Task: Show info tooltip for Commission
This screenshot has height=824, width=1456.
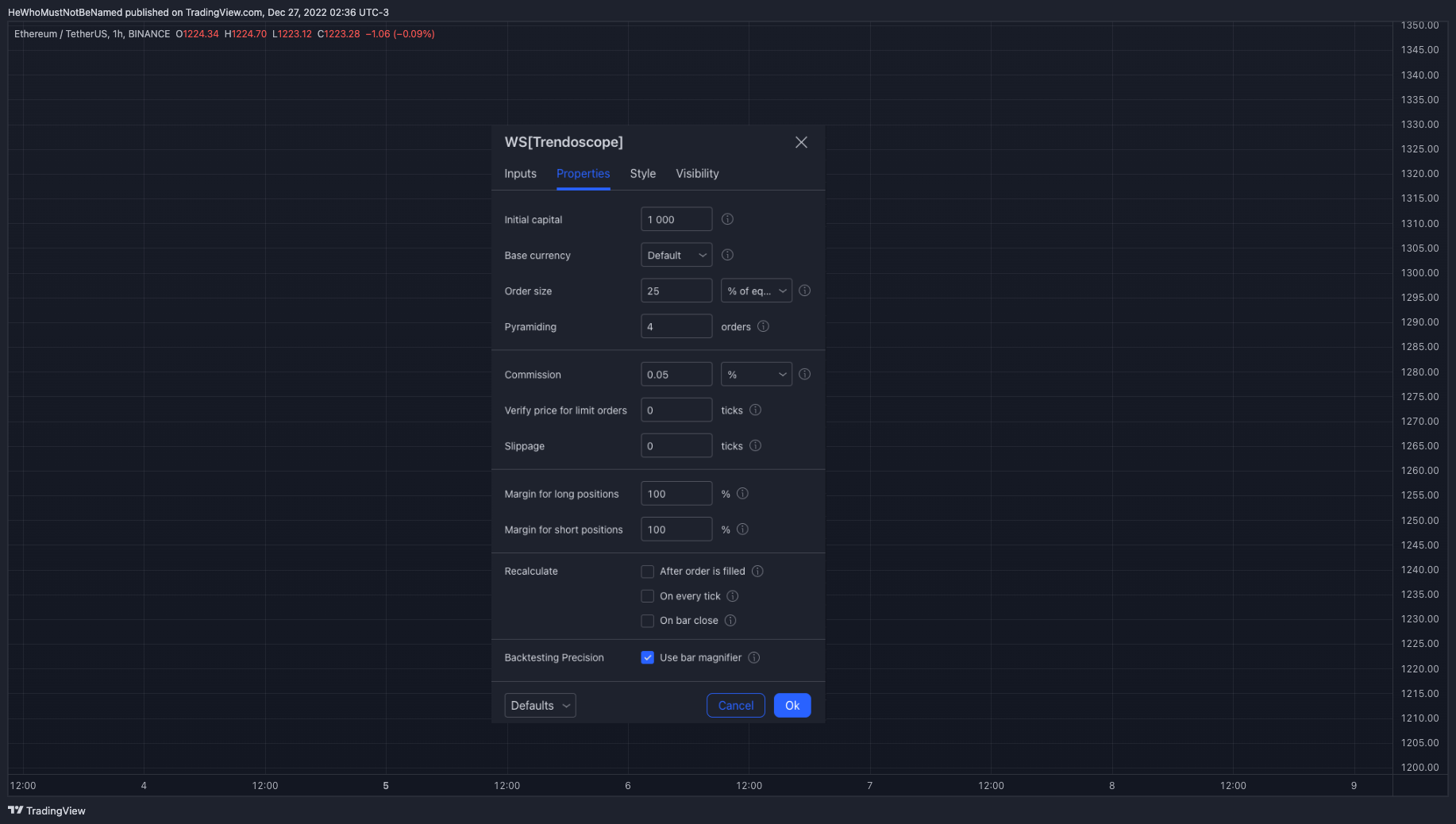Action: tap(804, 374)
